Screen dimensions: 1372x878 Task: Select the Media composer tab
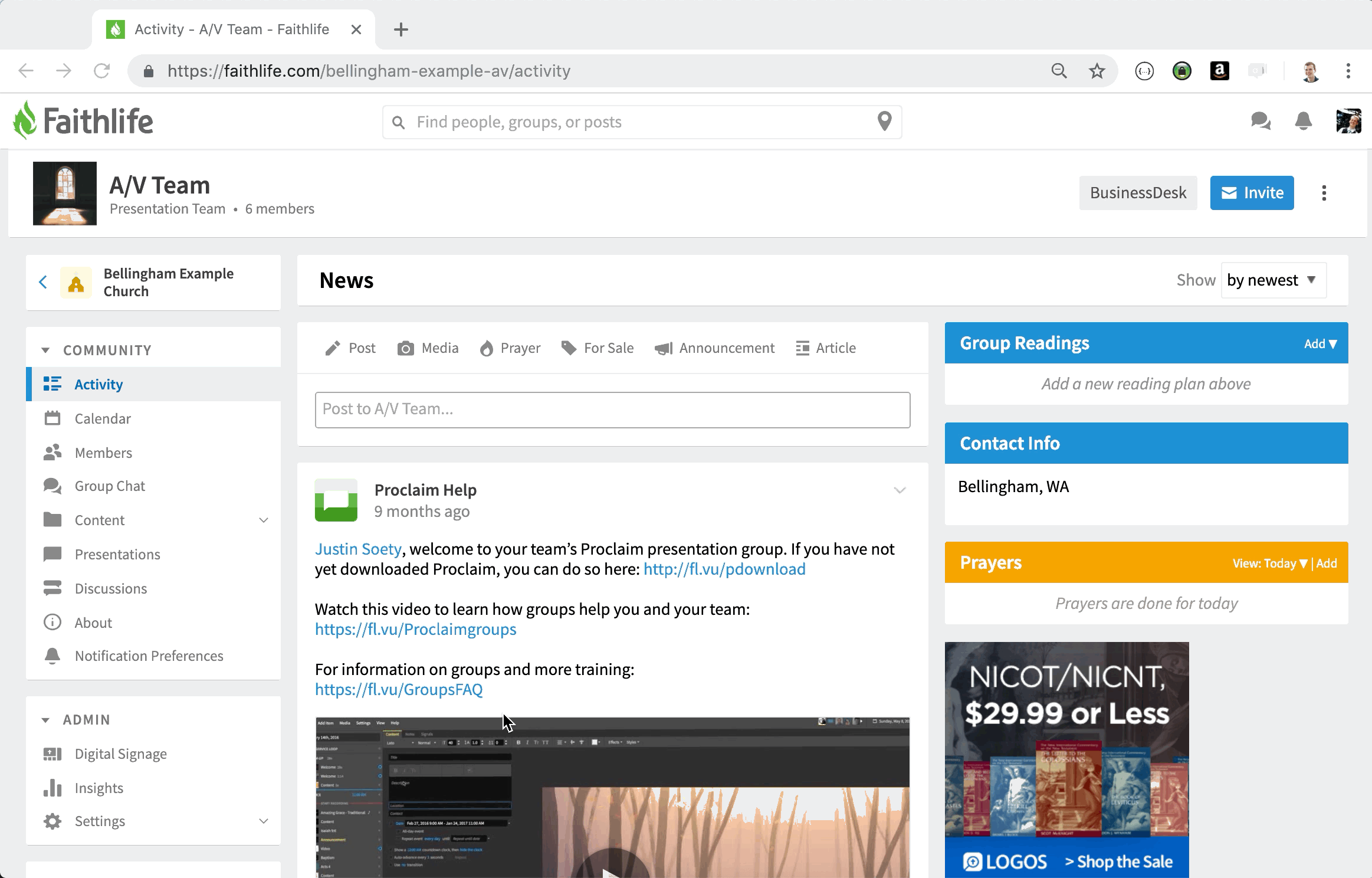428,348
